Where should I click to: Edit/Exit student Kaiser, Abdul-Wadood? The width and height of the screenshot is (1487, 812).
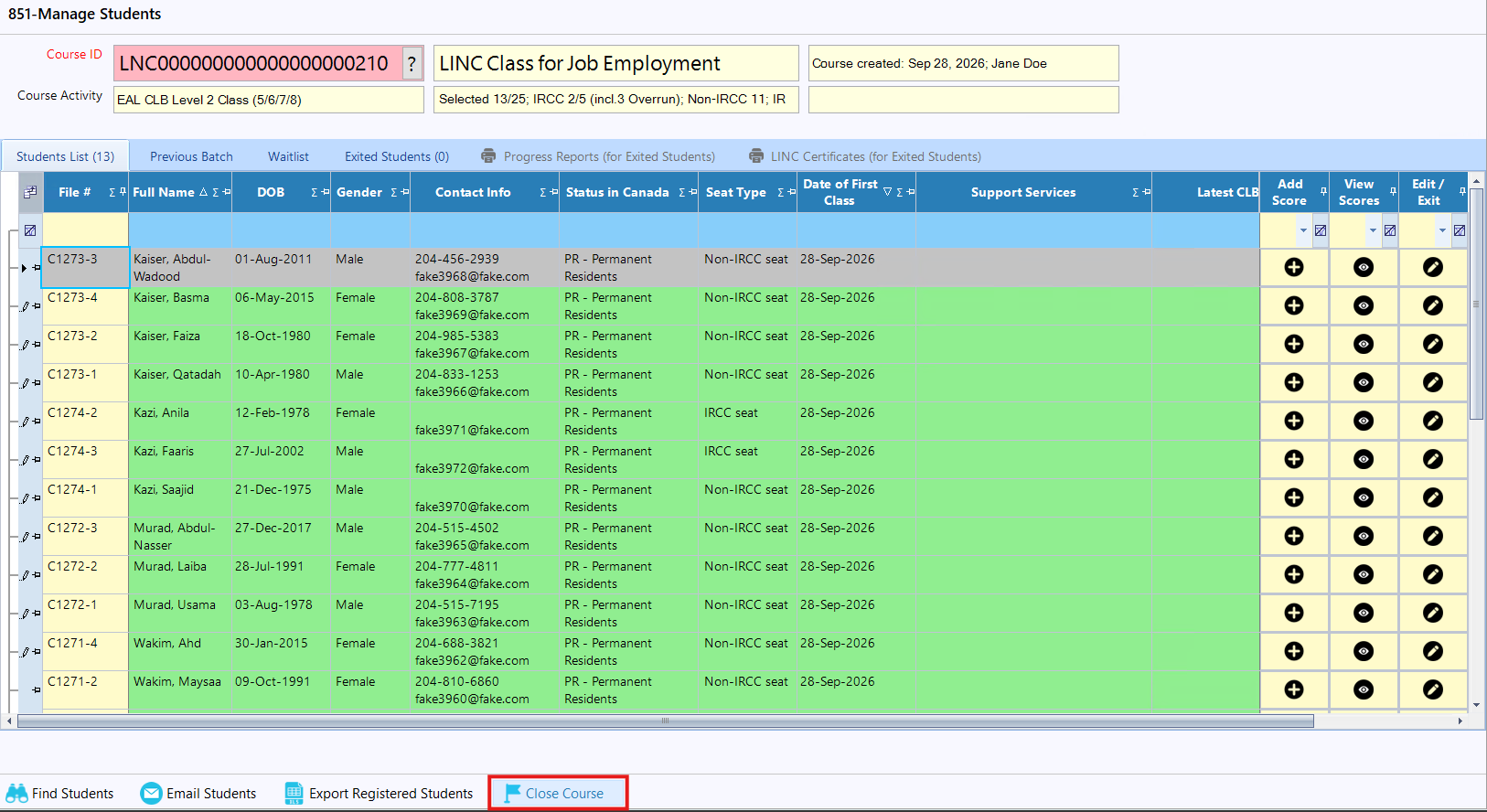click(1433, 267)
